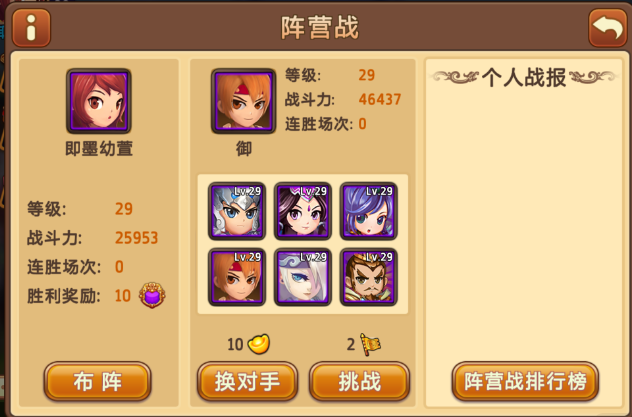Open the 阵营战排行榜 ranking button

pyautogui.click(x=525, y=381)
